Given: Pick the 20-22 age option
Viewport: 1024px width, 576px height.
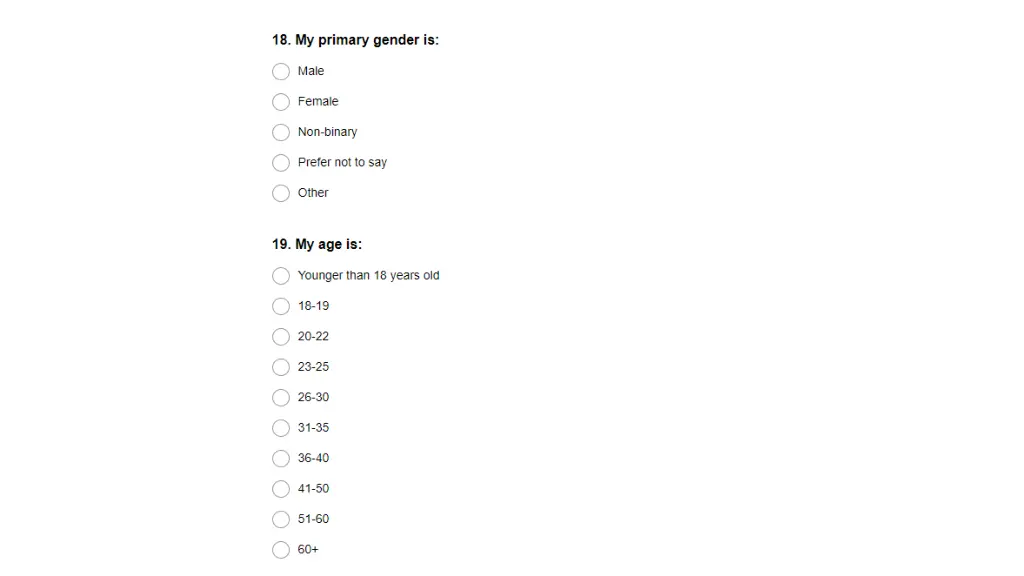Looking at the screenshot, I should (x=281, y=337).
